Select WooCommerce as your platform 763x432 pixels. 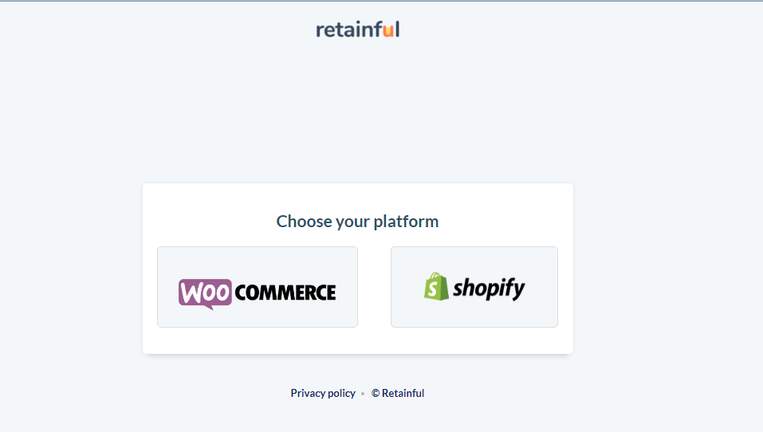coord(257,287)
